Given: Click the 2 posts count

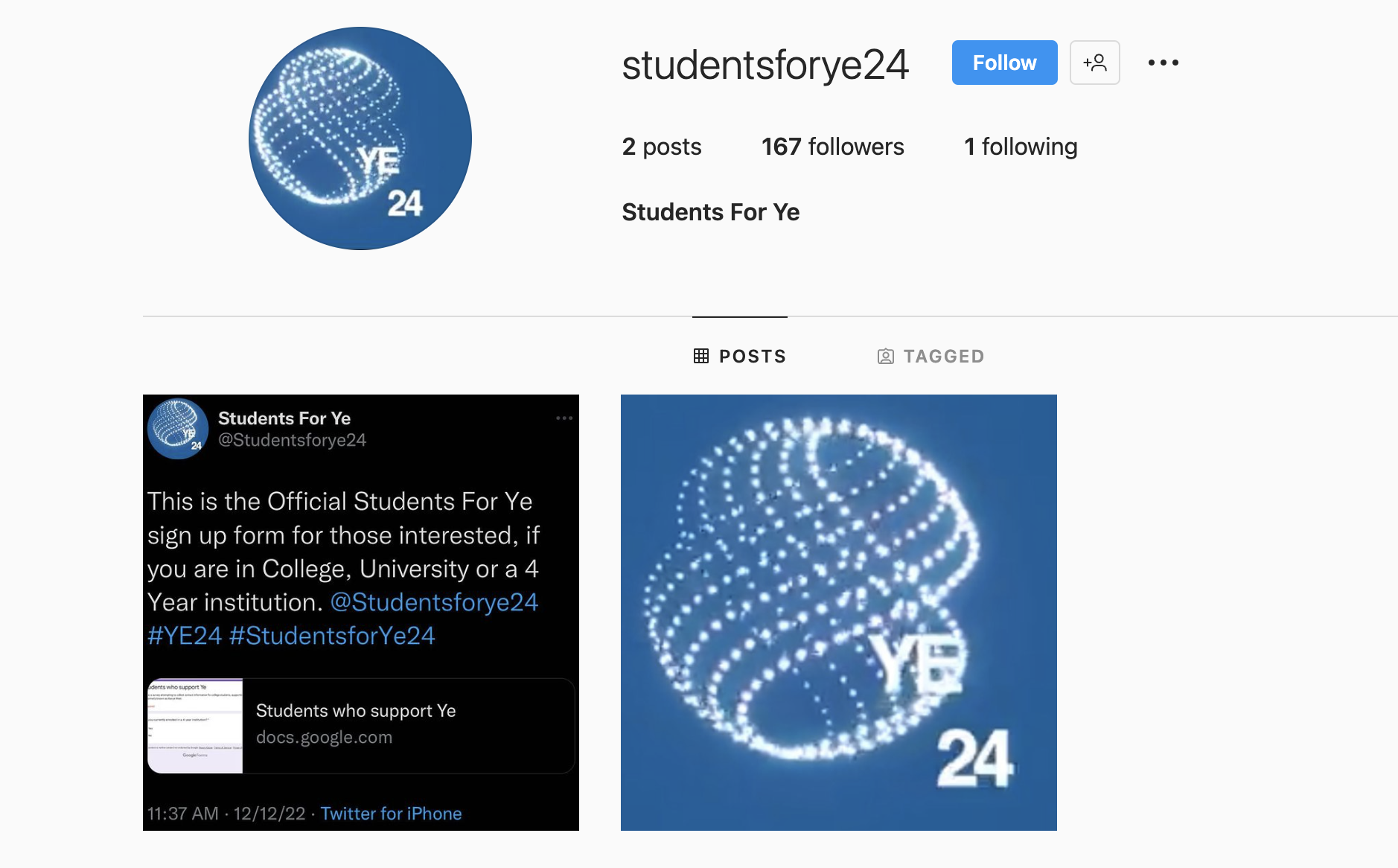Looking at the screenshot, I should coord(662,147).
